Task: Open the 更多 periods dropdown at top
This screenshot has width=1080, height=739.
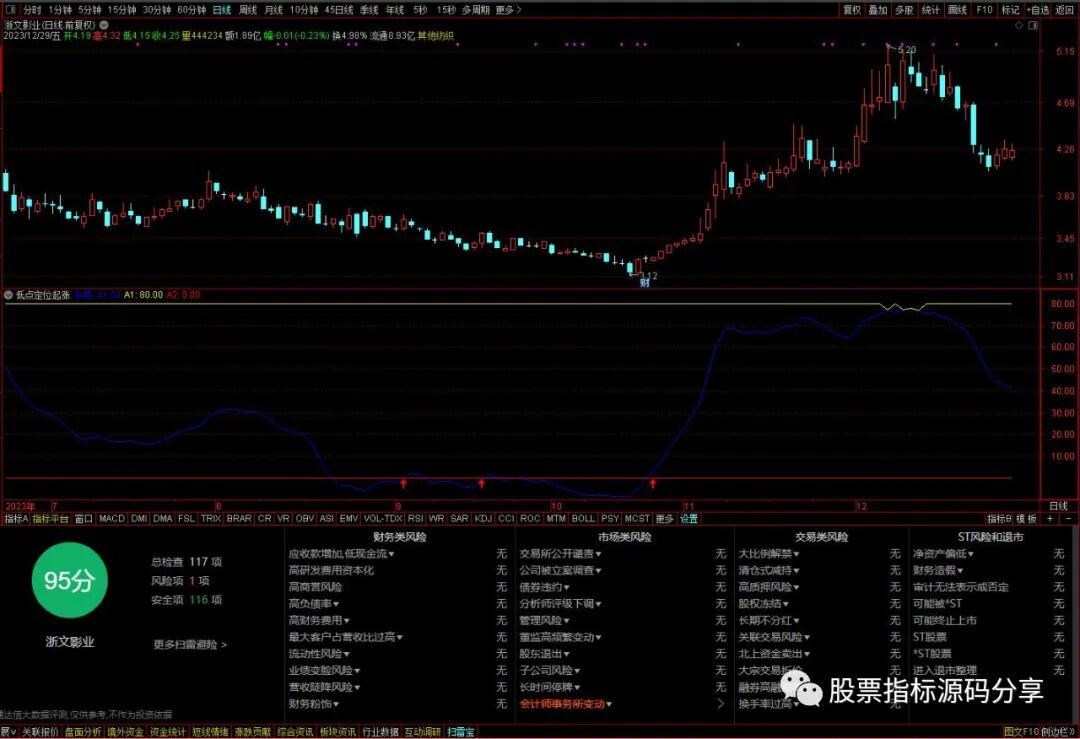Action: click(x=508, y=10)
